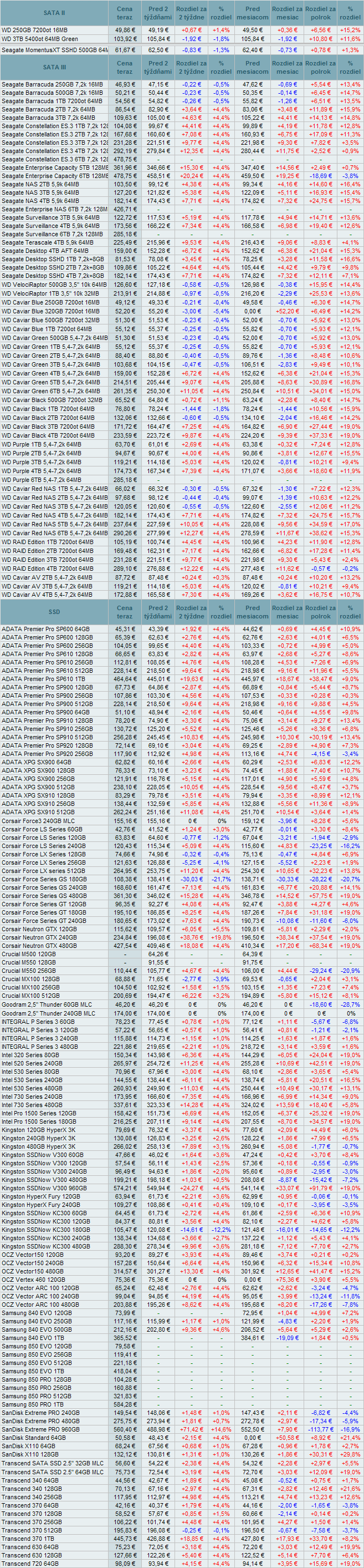The image size is (364, 1568).
Task: Select the WD Purple 1TB row
Action: pyautogui.click(x=182, y=444)
